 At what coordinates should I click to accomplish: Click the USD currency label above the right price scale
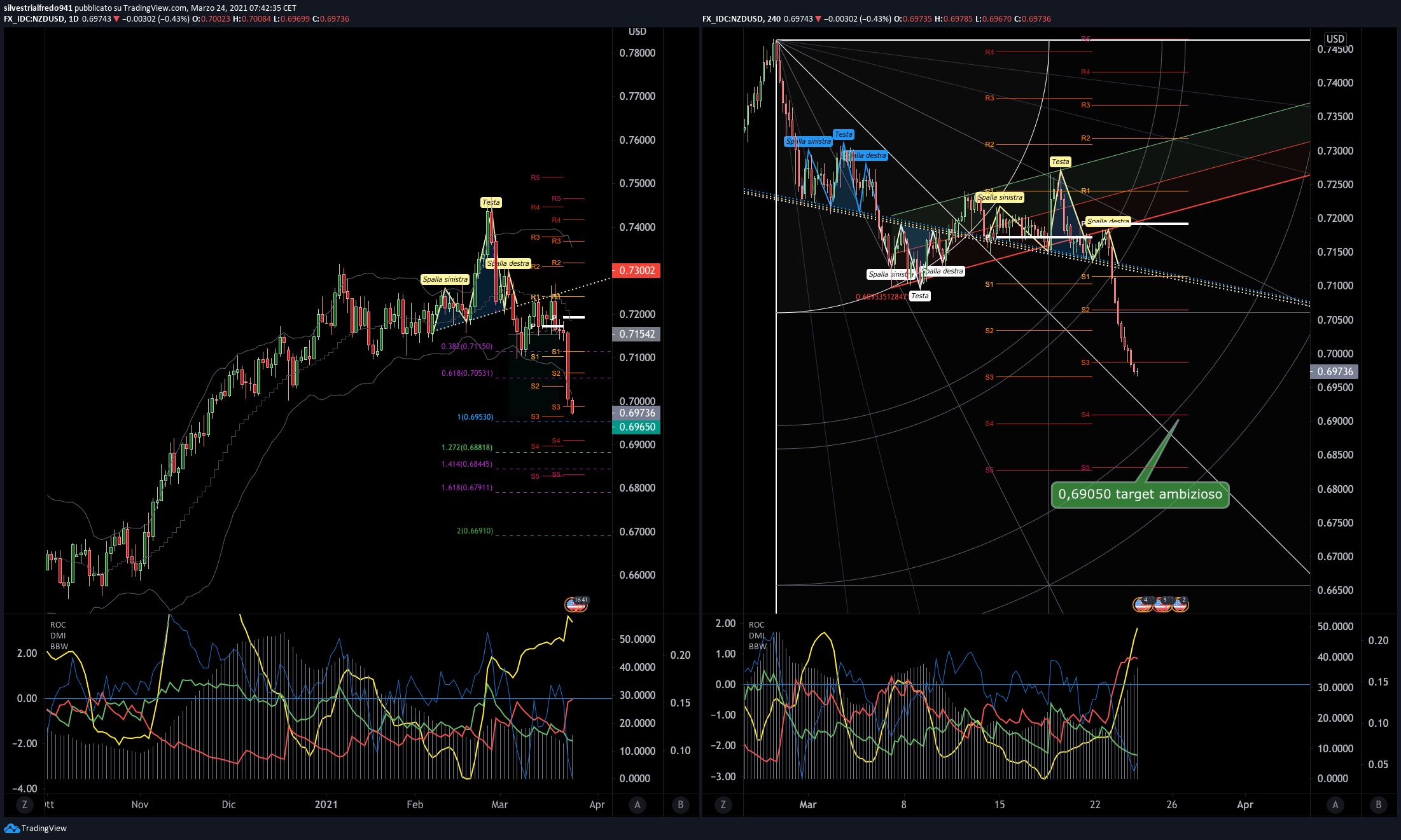pos(1335,39)
